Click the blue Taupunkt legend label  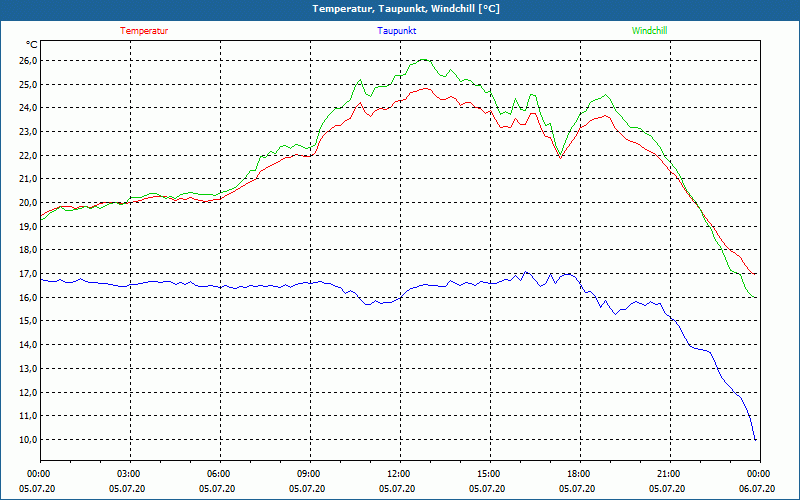tap(396, 31)
